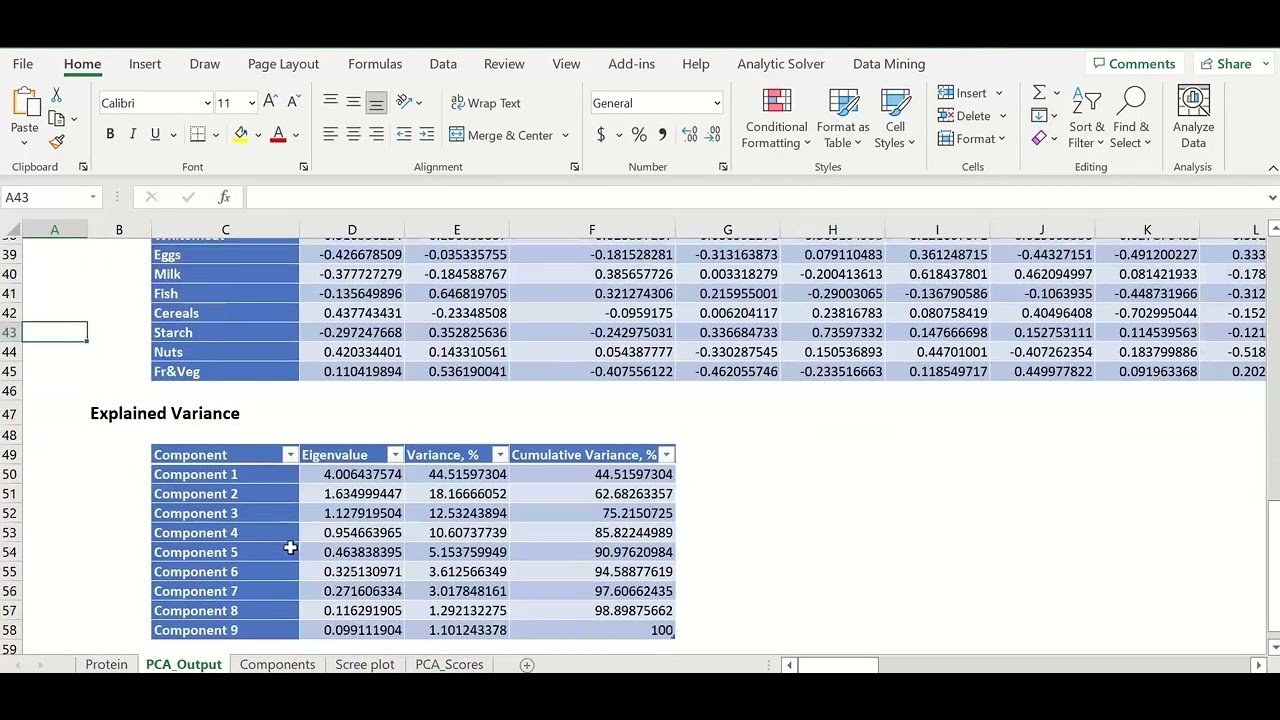Apply cell borders with the borders icon

pyautogui.click(x=198, y=135)
